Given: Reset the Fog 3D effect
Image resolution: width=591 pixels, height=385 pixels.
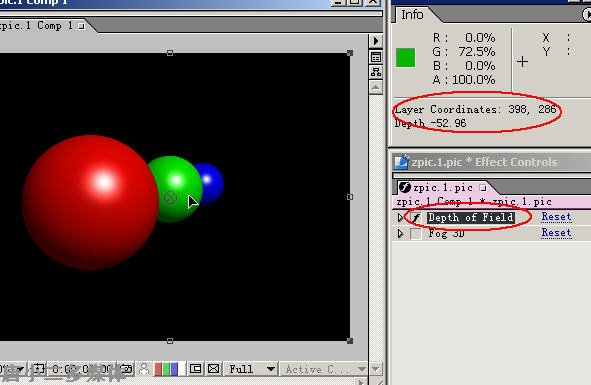Looking at the screenshot, I should (x=556, y=233).
